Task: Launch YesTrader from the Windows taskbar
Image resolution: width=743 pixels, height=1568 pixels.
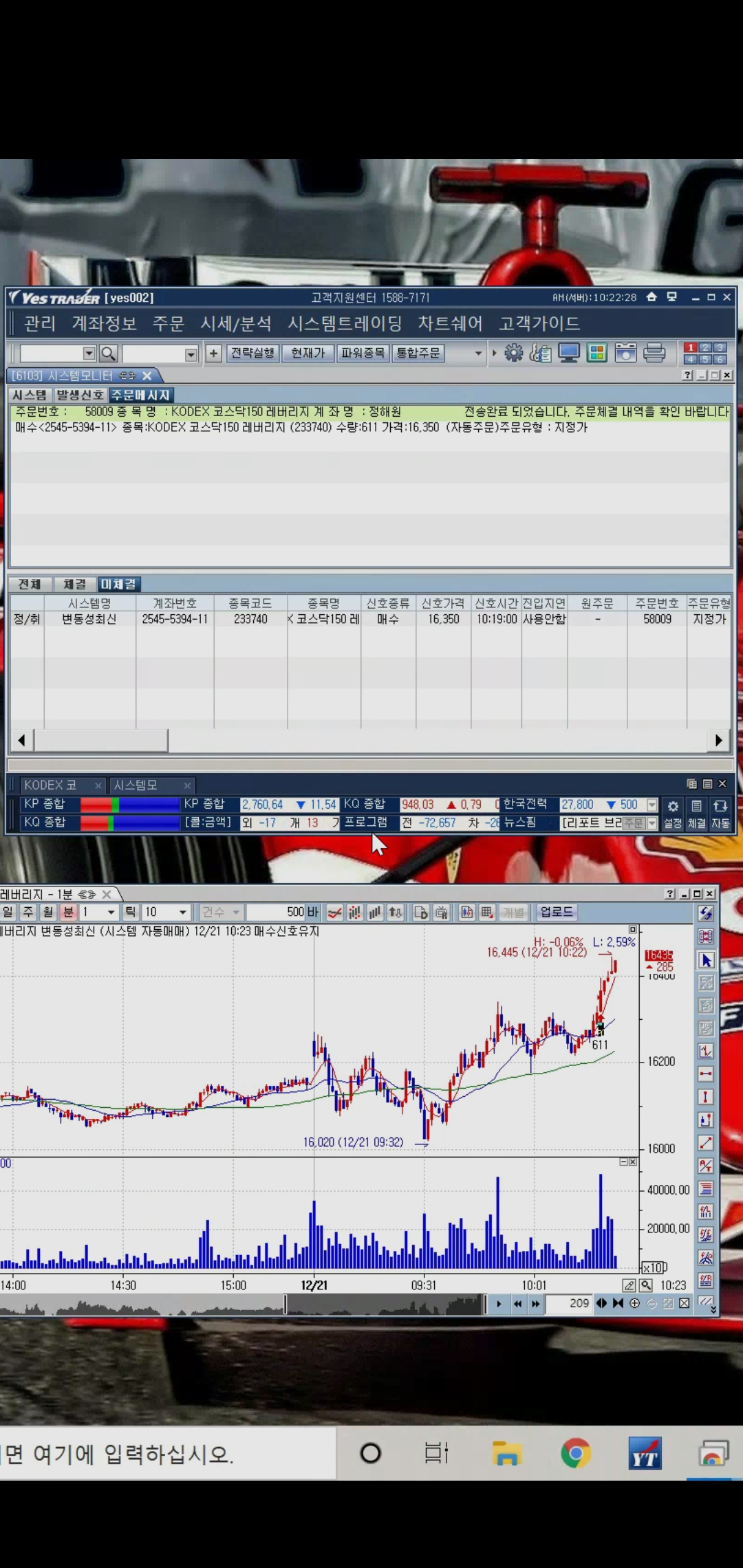Action: (645, 1454)
